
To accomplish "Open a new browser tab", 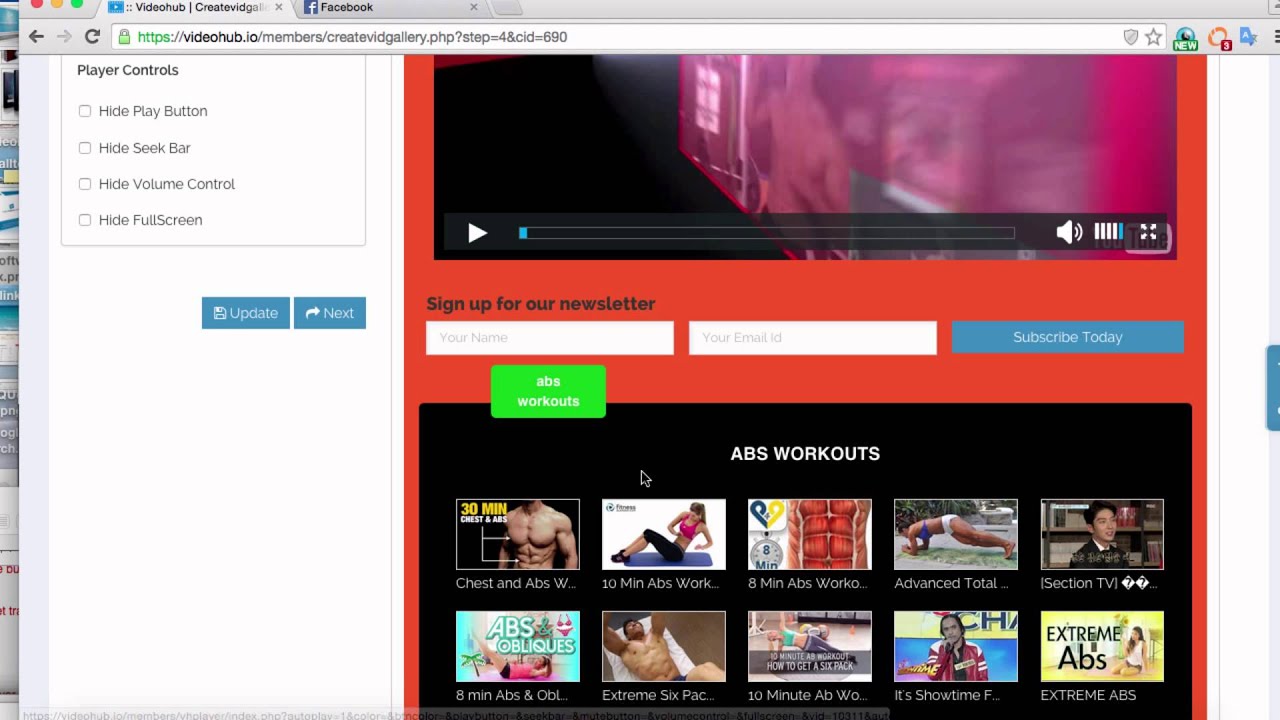I will pyautogui.click(x=507, y=7).
